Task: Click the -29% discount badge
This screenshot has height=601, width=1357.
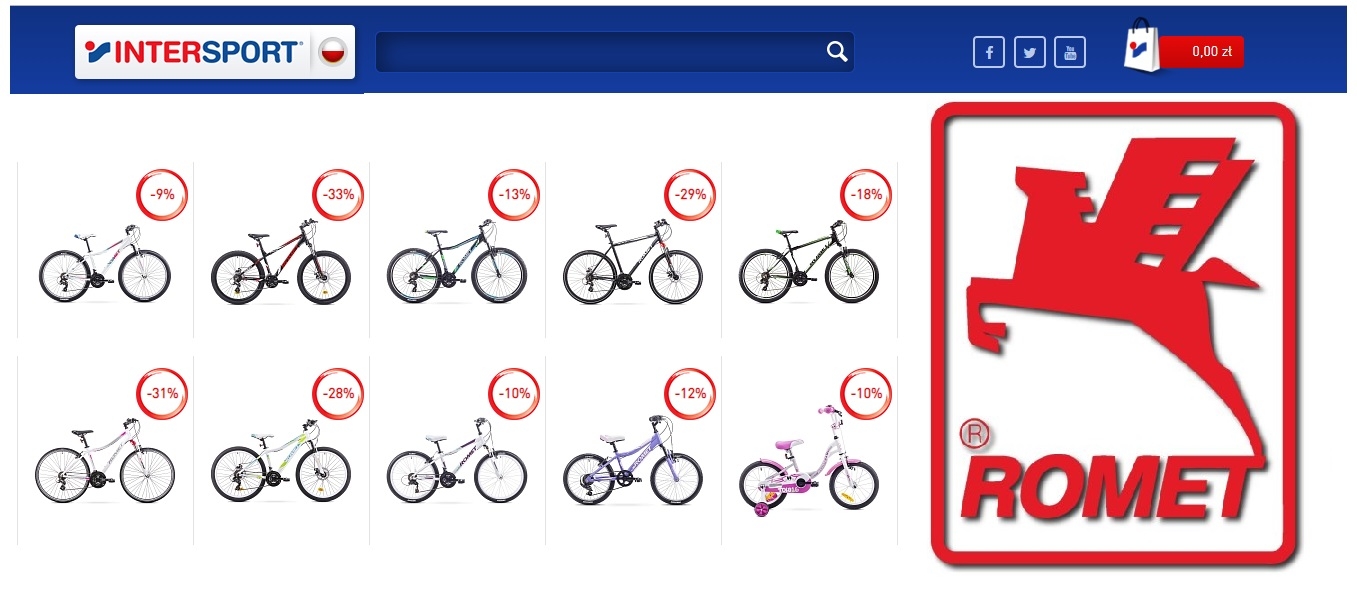Action: click(x=690, y=195)
